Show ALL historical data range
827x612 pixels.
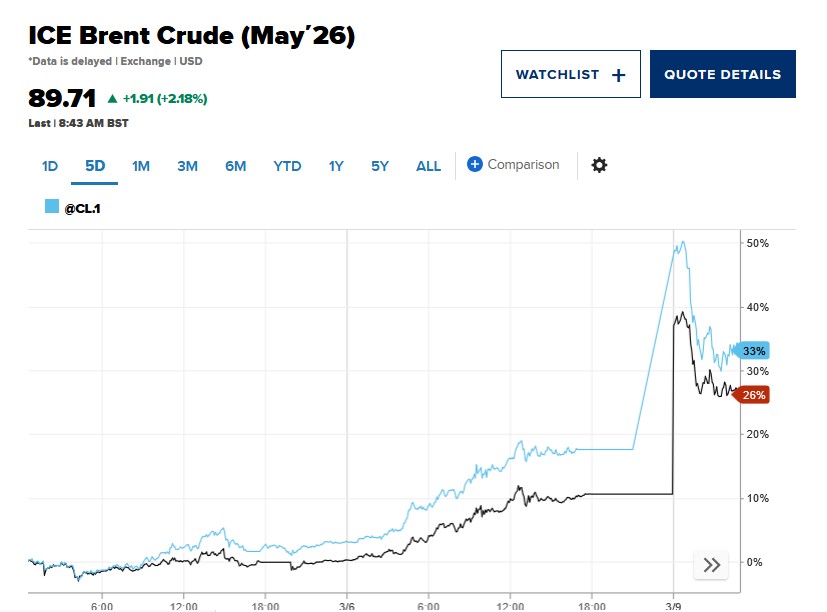point(428,166)
